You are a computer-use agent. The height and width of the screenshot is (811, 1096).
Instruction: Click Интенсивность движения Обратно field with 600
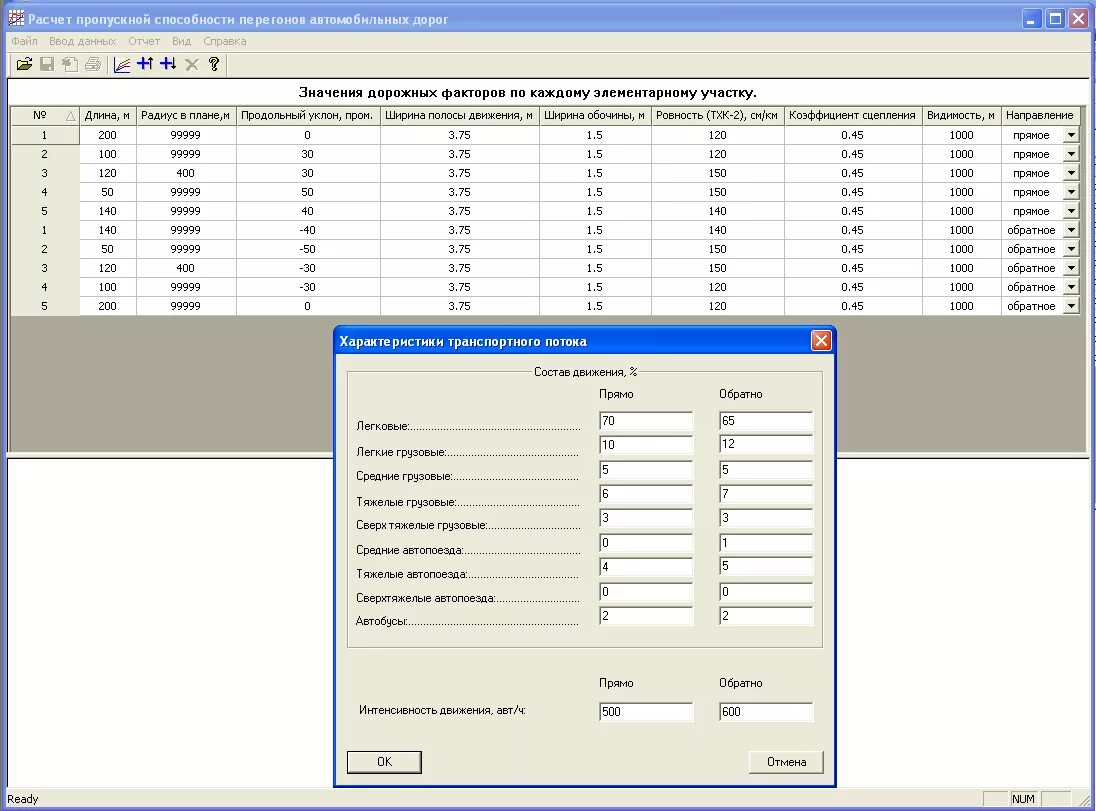766,712
